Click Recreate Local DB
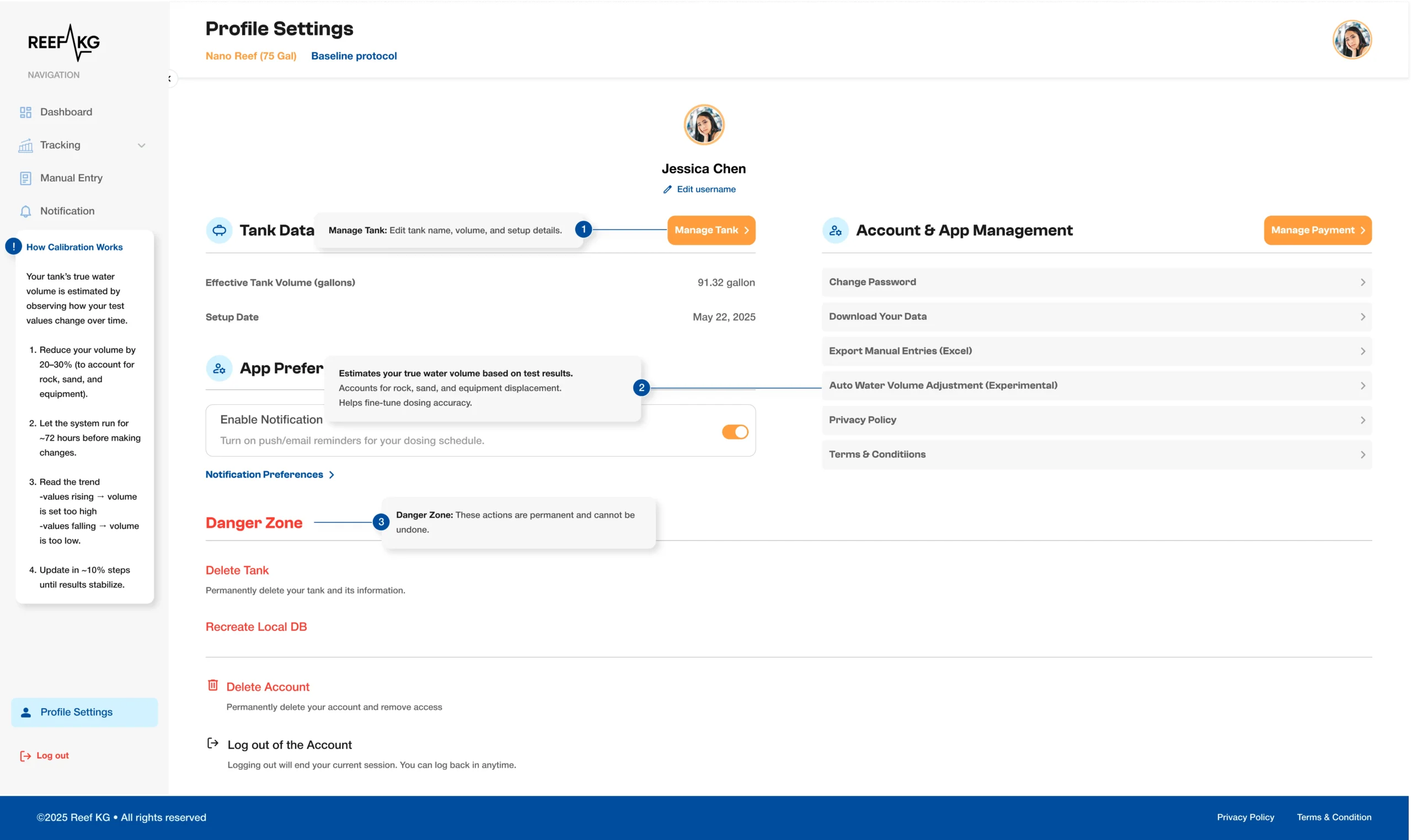Image resolution: width=1412 pixels, height=840 pixels. coord(256,627)
